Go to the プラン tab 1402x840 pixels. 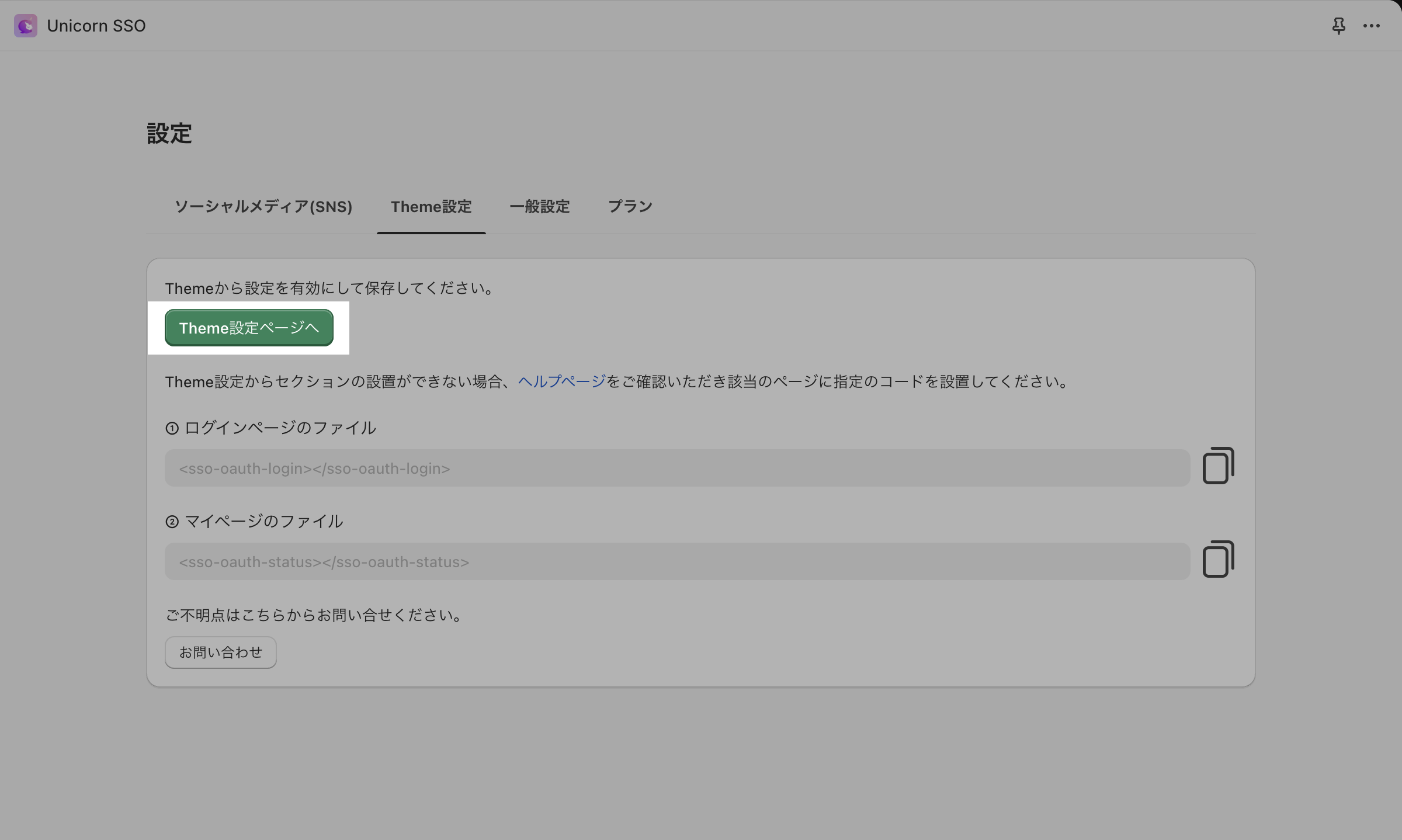tap(630, 207)
